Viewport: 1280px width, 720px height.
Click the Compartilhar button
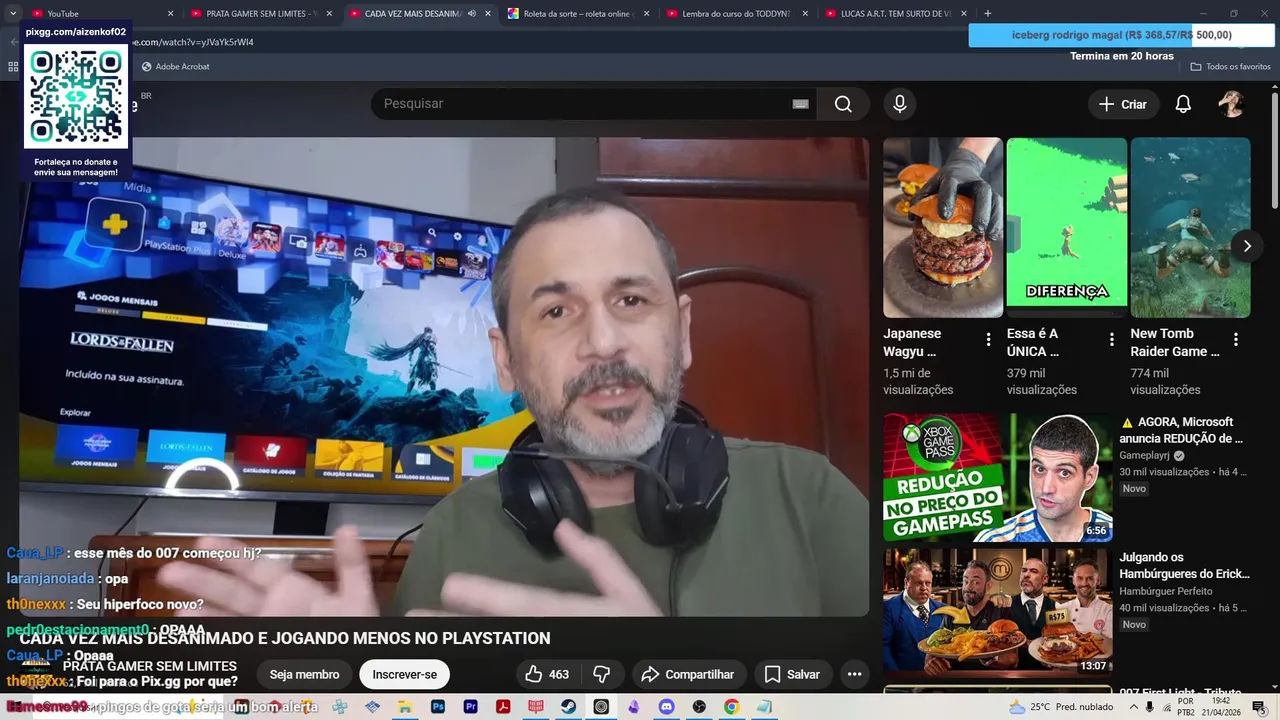(688, 674)
